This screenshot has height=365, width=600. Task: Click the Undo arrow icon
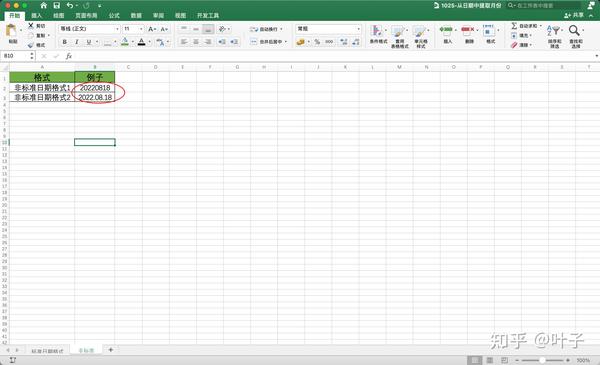pyautogui.click(x=70, y=5)
